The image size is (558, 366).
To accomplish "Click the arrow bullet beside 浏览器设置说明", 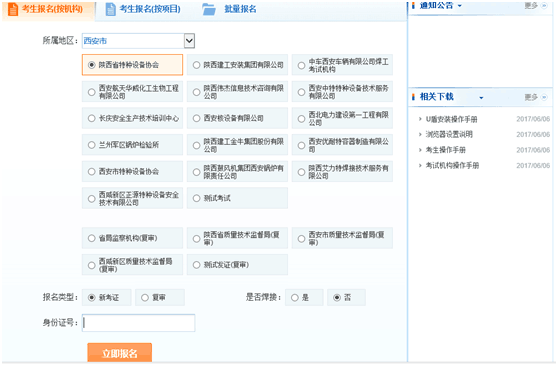I will pyautogui.click(x=420, y=134).
